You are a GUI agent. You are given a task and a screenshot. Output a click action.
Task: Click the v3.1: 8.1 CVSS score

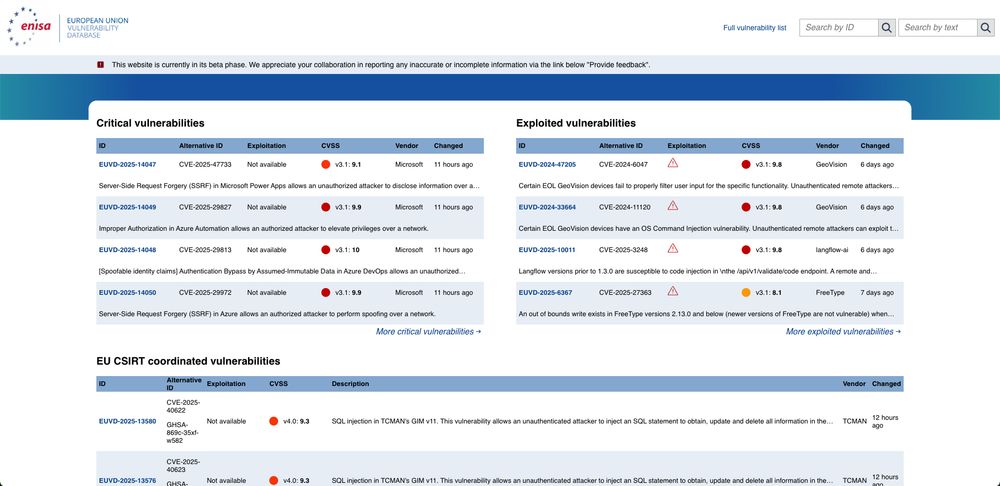768,293
